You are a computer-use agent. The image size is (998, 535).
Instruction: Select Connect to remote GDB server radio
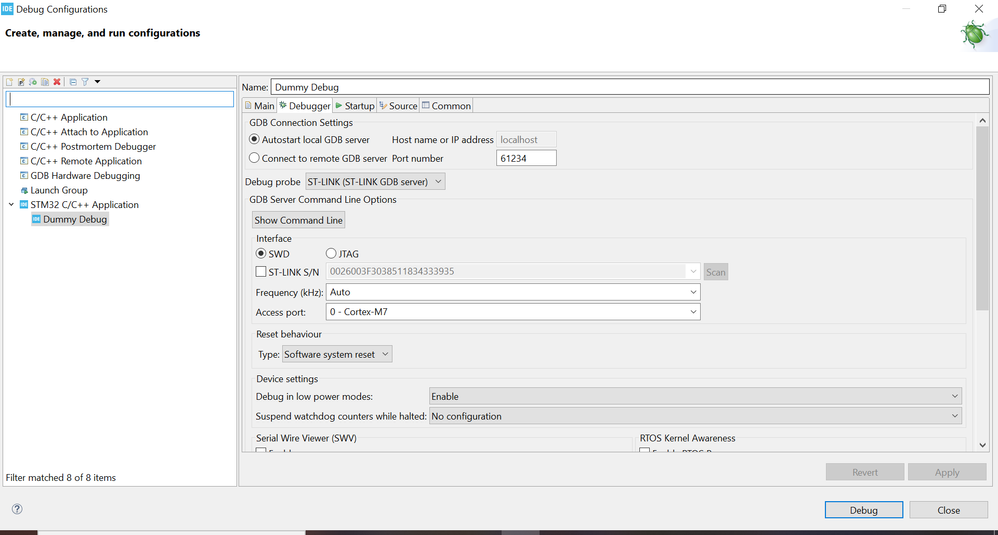click(255, 158)
